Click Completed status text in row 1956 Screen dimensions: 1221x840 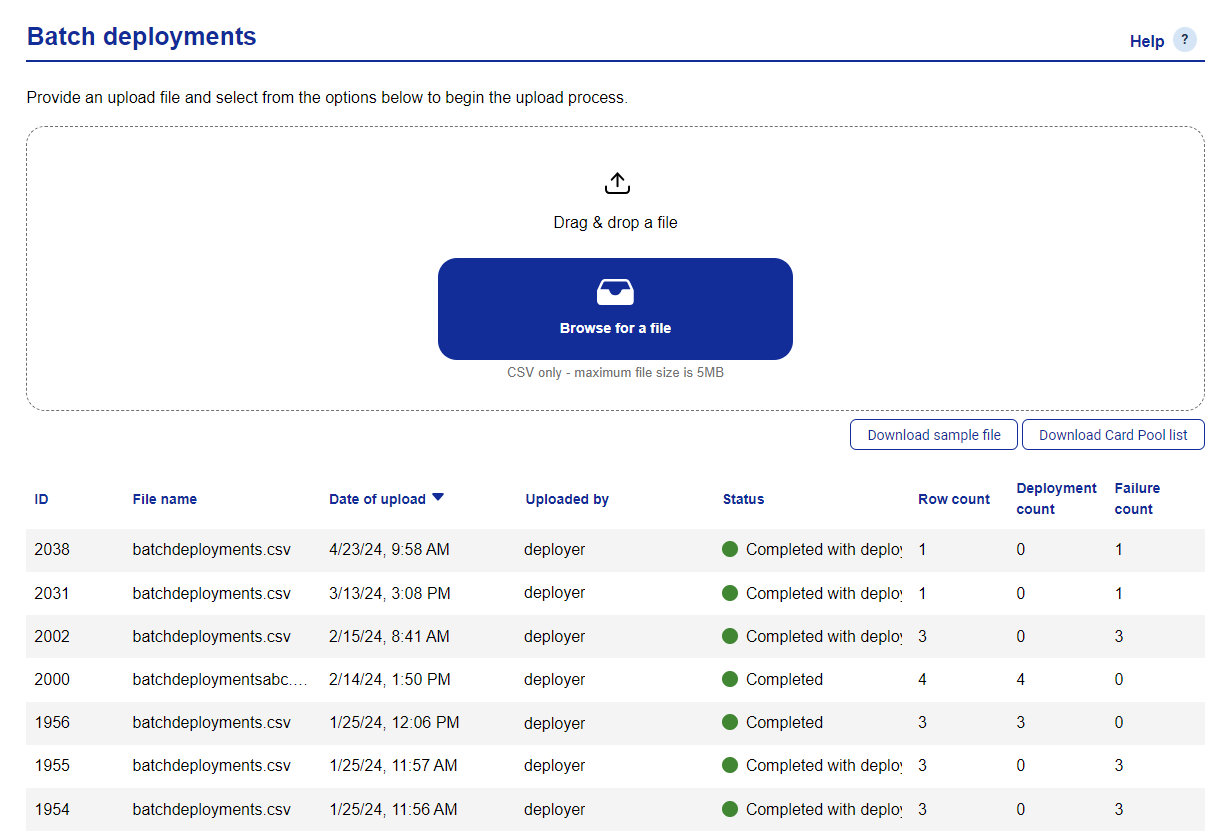[x=784, y=722]
